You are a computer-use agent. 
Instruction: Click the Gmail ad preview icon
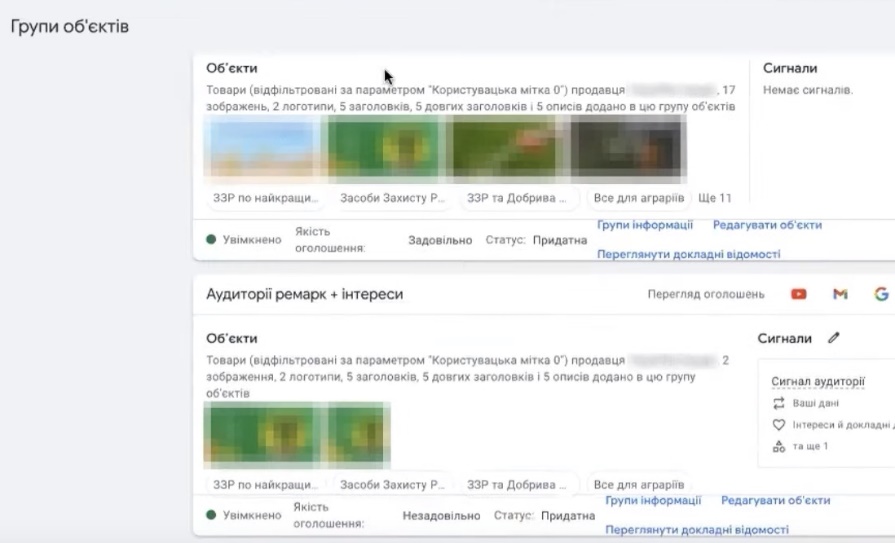[x=840, y=294]
